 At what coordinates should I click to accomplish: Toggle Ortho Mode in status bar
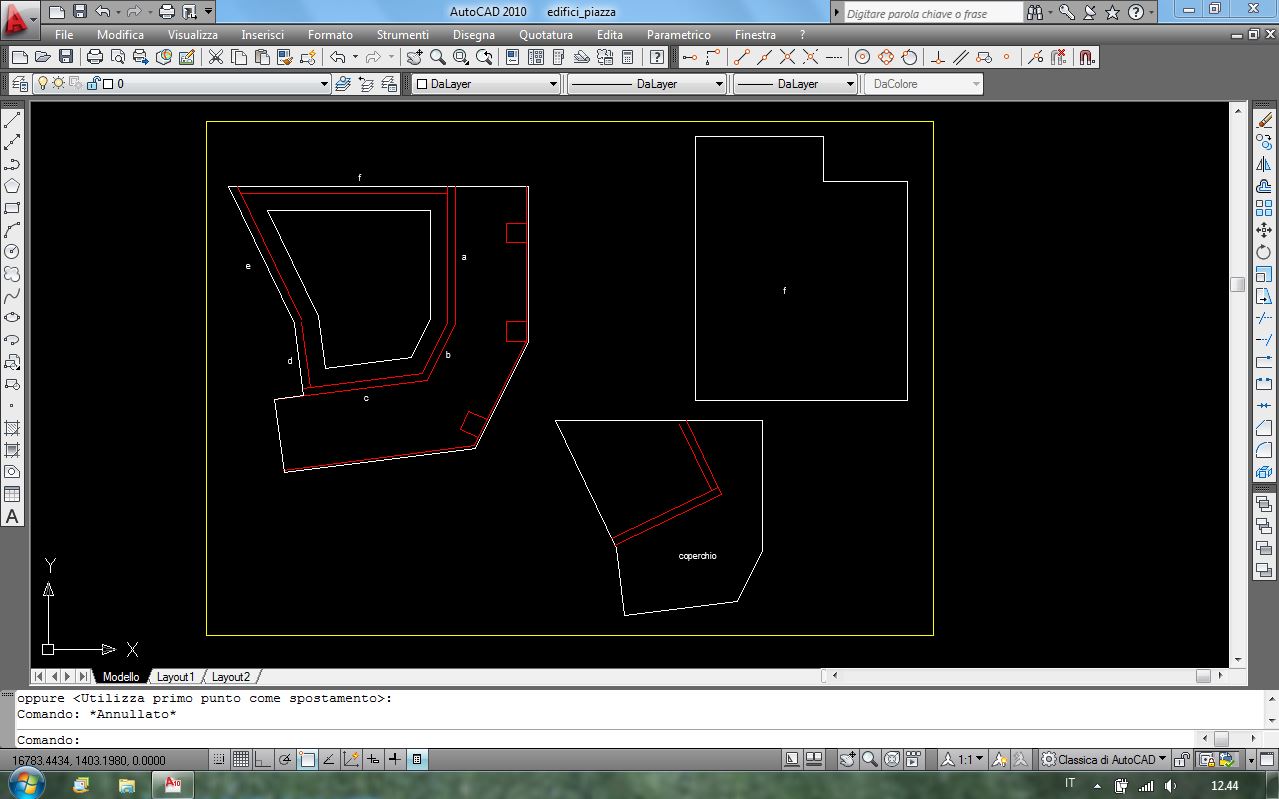pos(263,759)
